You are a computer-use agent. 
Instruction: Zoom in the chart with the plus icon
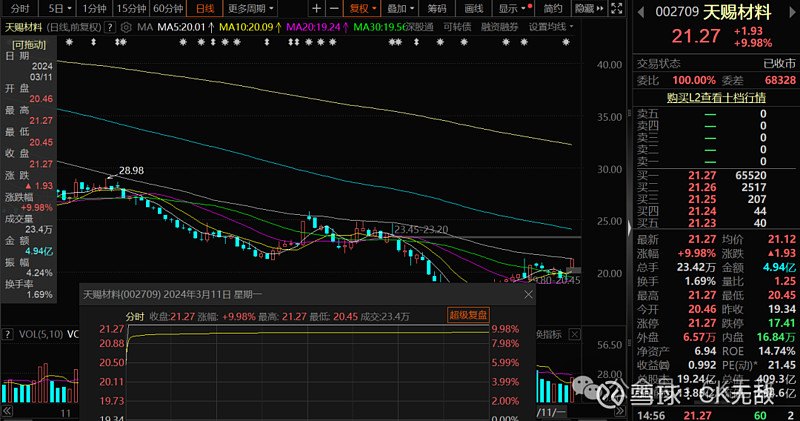coord(316,8)
